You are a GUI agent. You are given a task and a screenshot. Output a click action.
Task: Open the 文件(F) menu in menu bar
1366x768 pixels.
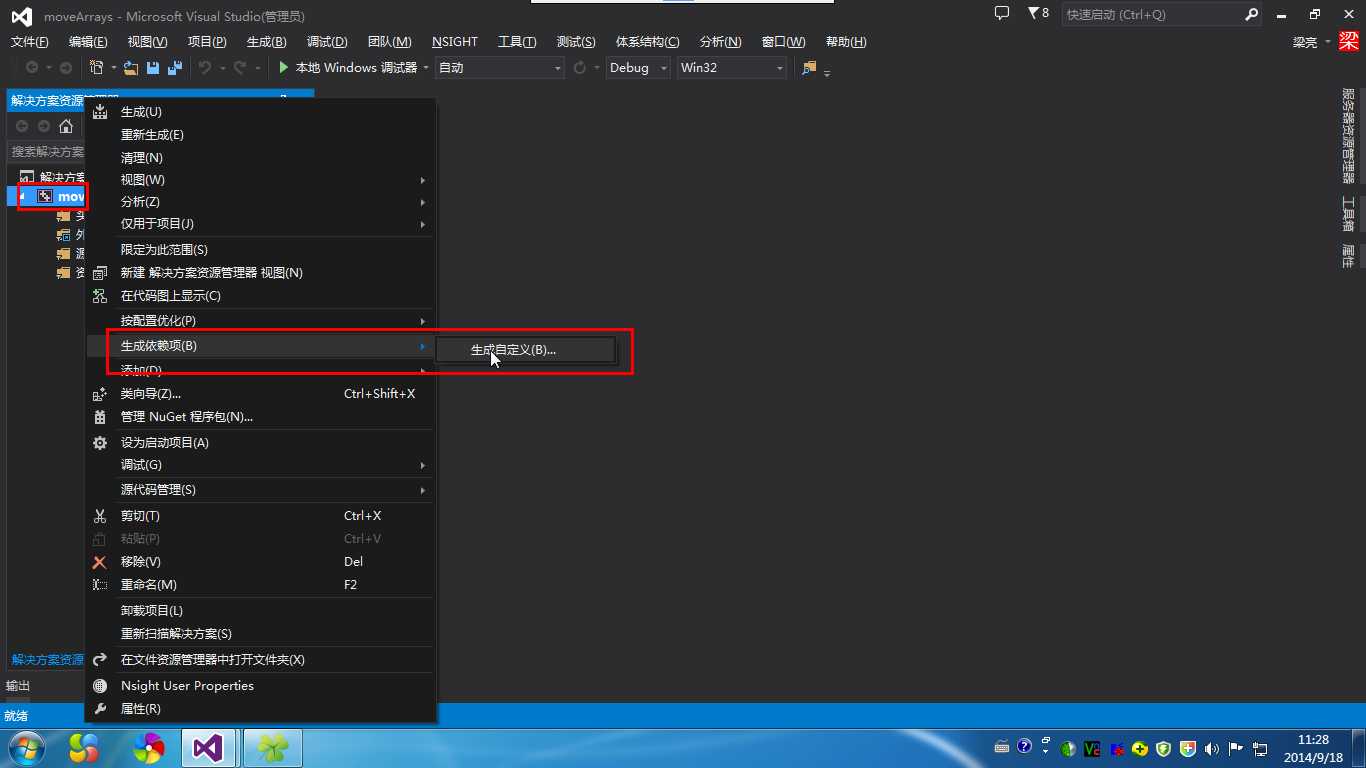coord(29,42)
